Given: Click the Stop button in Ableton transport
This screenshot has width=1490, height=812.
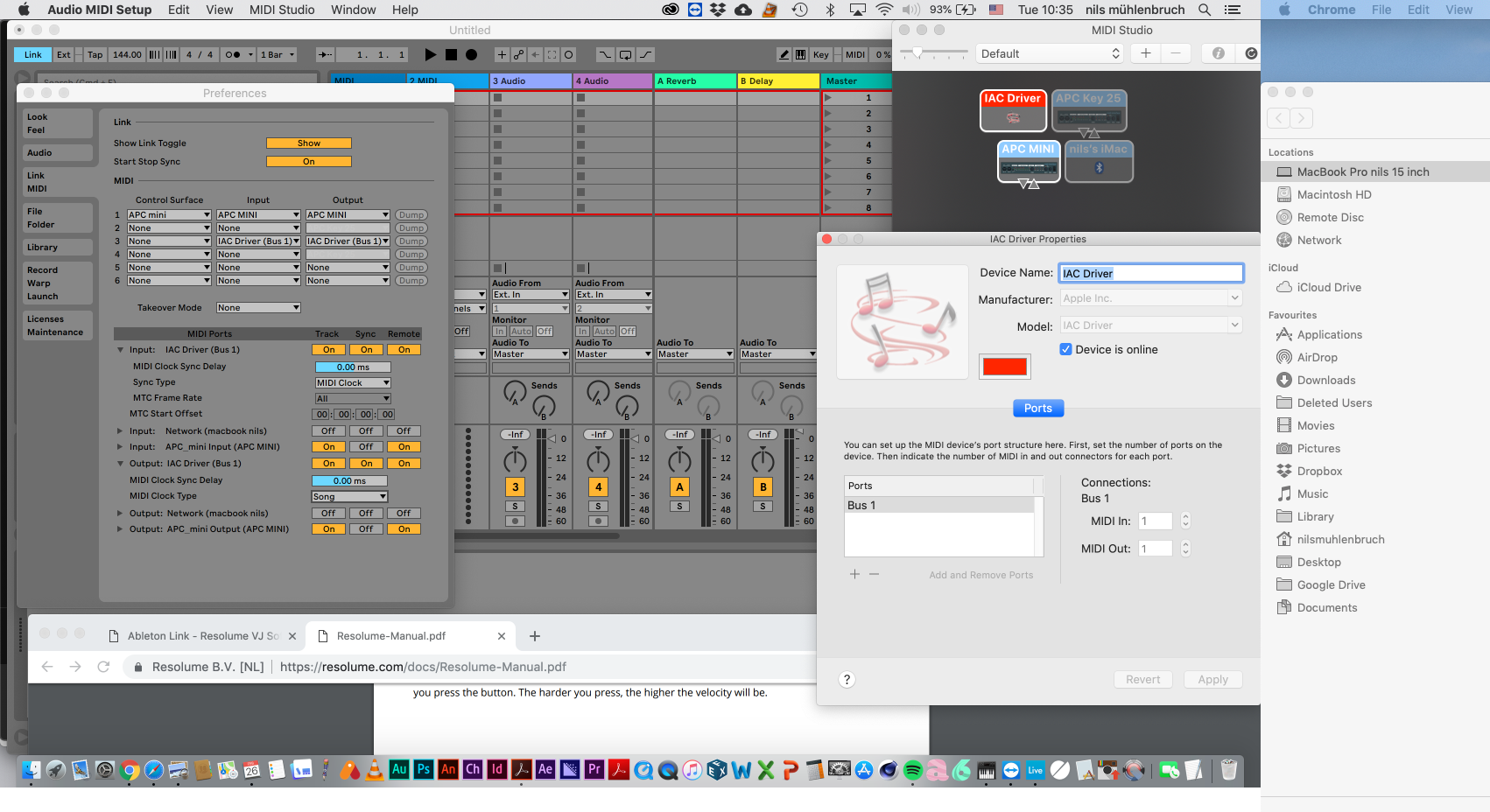Looking at the screenshot, I should tap(451, 54).
